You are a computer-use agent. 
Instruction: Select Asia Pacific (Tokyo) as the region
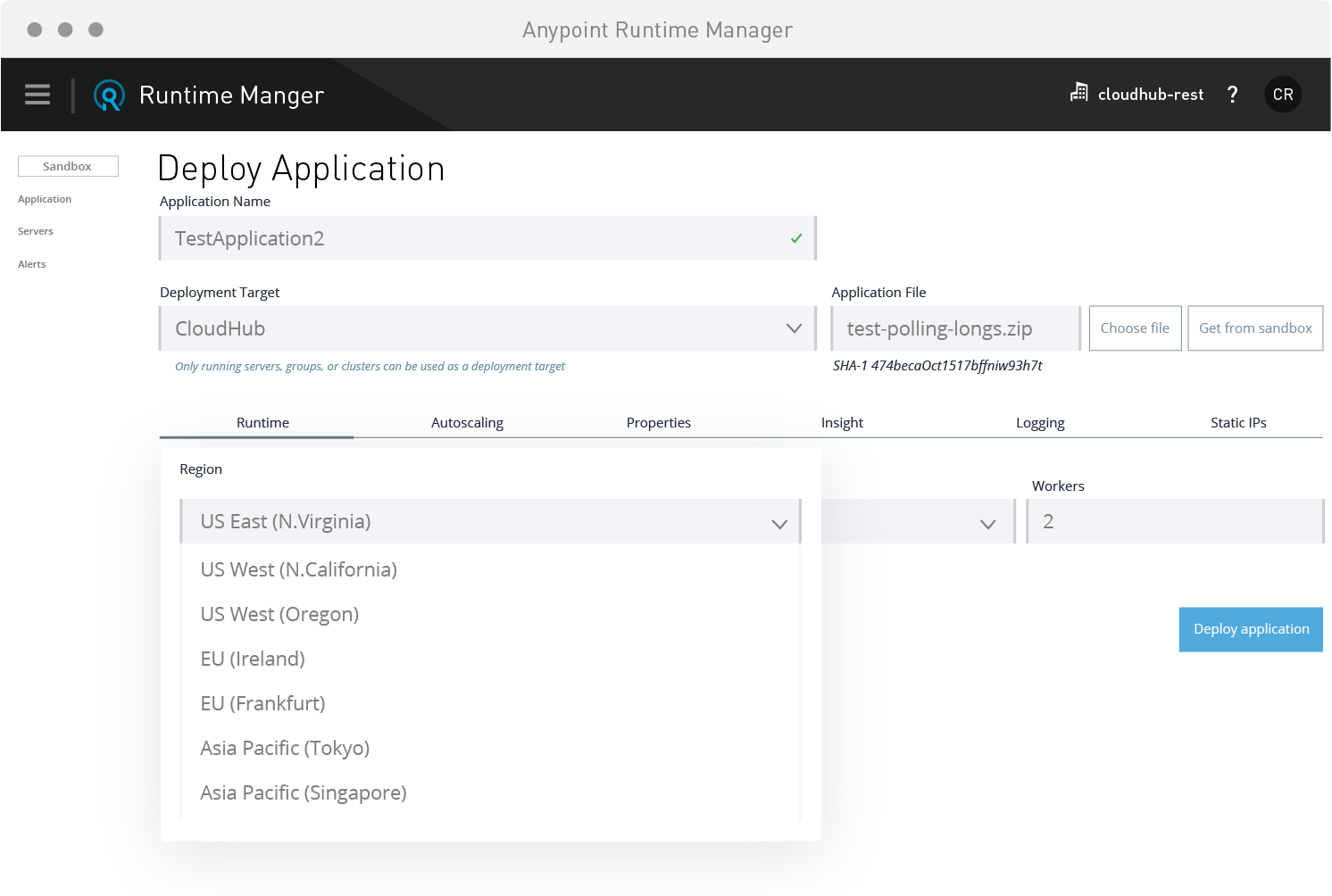click(285, 748)
